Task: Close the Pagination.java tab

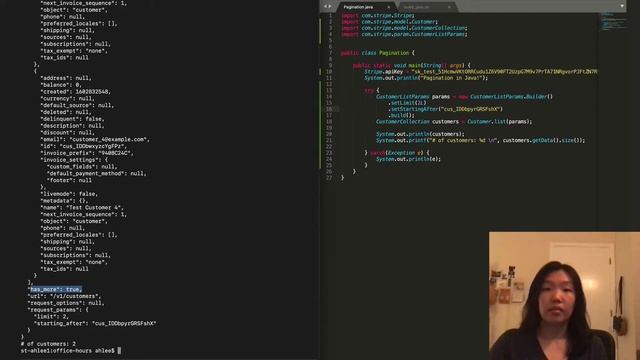Action: pyautogui.click(x=389, y=7)
